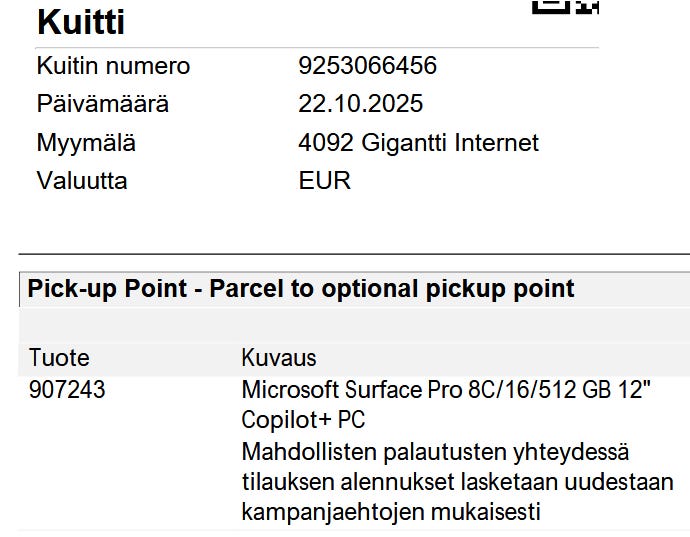690x537 pixels.
Task: Click the QR code fragment at top
Action: point(566,6)
